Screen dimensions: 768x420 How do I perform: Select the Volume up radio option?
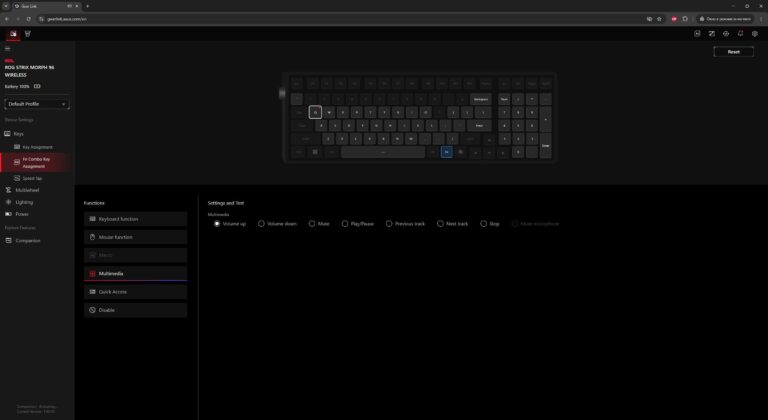click(217, 223)
